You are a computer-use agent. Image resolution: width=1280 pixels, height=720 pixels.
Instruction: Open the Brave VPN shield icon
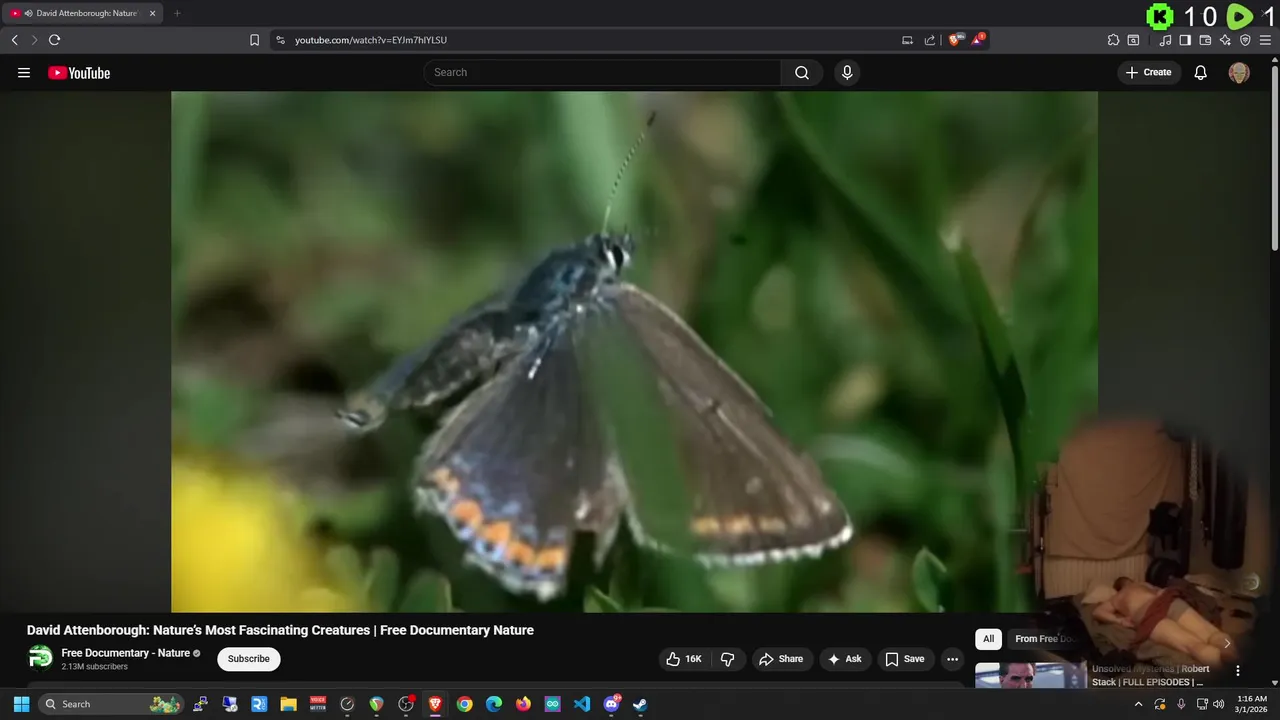1245,40
